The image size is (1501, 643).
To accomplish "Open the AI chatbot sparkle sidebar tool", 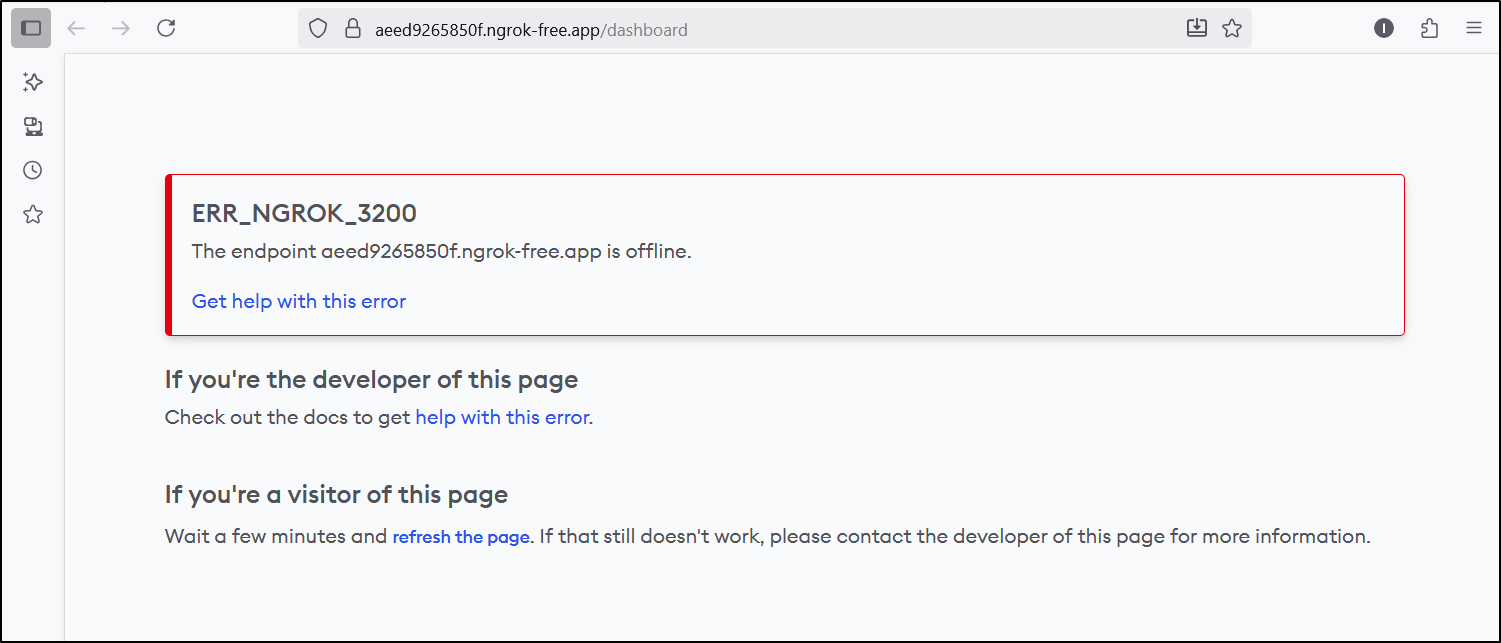I will [33, 82].
